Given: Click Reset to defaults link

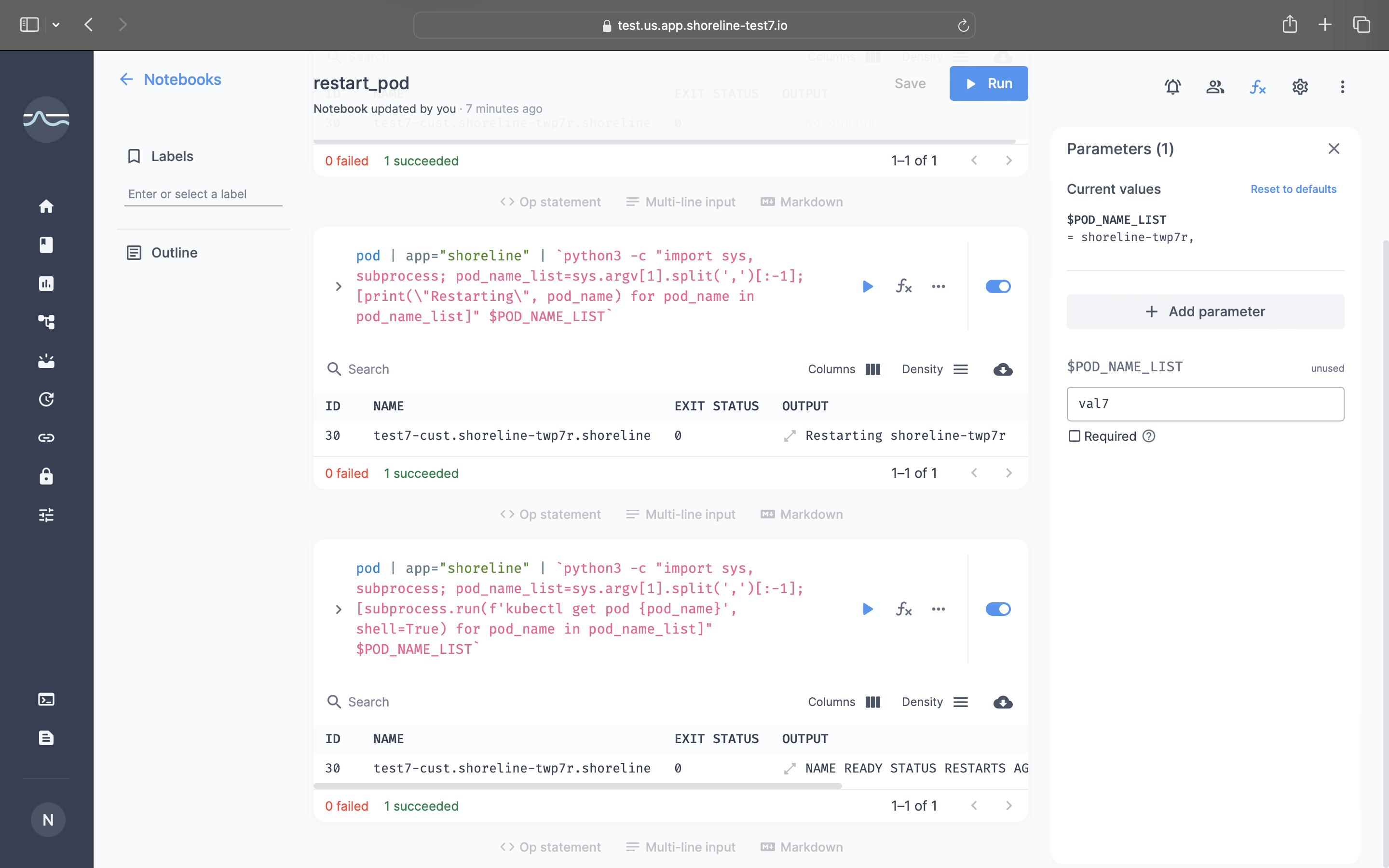Looking at the screenshot, I should pyautogui.click(x=1293, y=189).
